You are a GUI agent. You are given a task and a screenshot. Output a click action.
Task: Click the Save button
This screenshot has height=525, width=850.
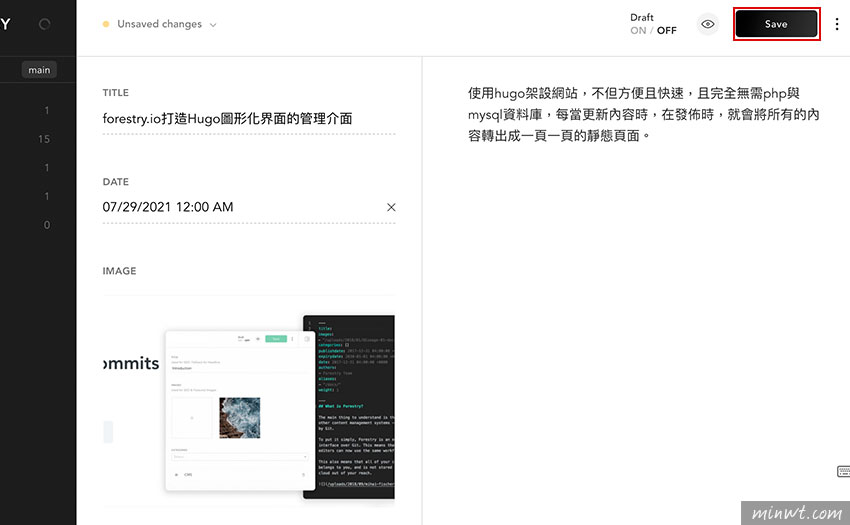coord(776,24)
